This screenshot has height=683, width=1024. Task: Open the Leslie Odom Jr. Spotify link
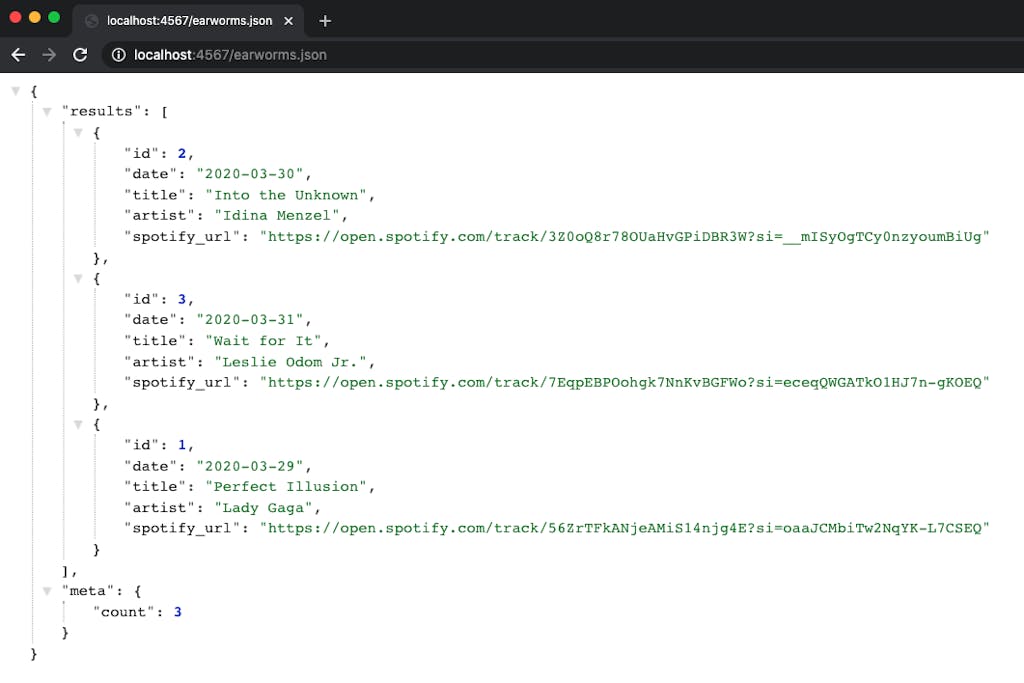click(x=624, y=382)
